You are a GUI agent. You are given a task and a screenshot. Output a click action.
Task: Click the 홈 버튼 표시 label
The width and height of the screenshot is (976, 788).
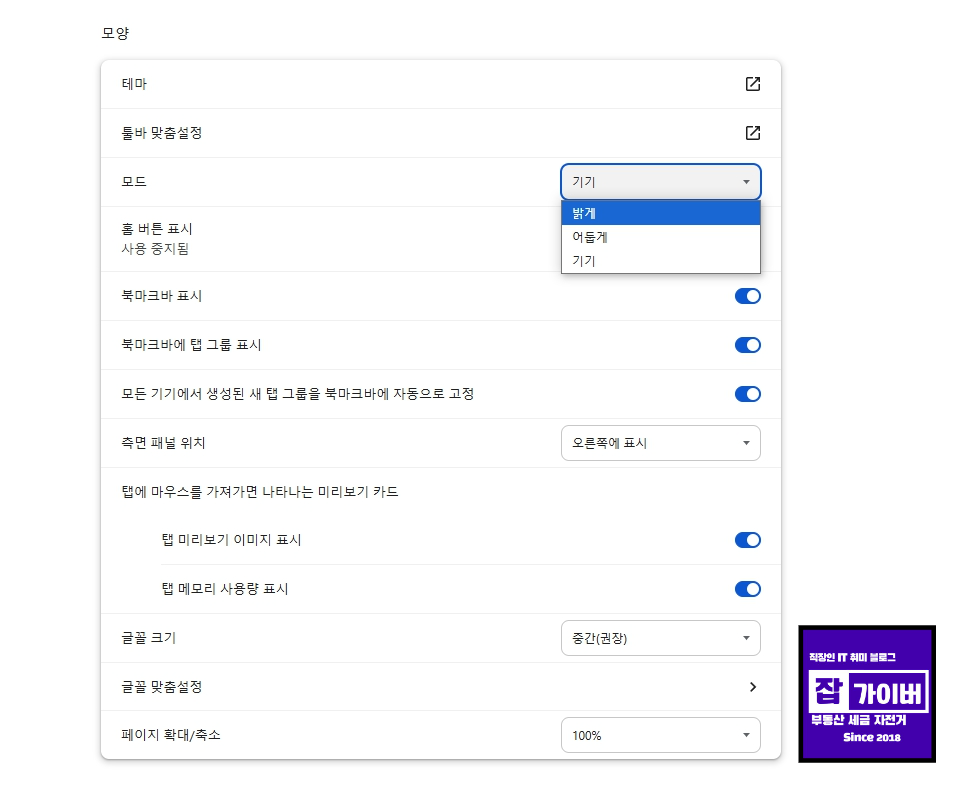(157, 229)
